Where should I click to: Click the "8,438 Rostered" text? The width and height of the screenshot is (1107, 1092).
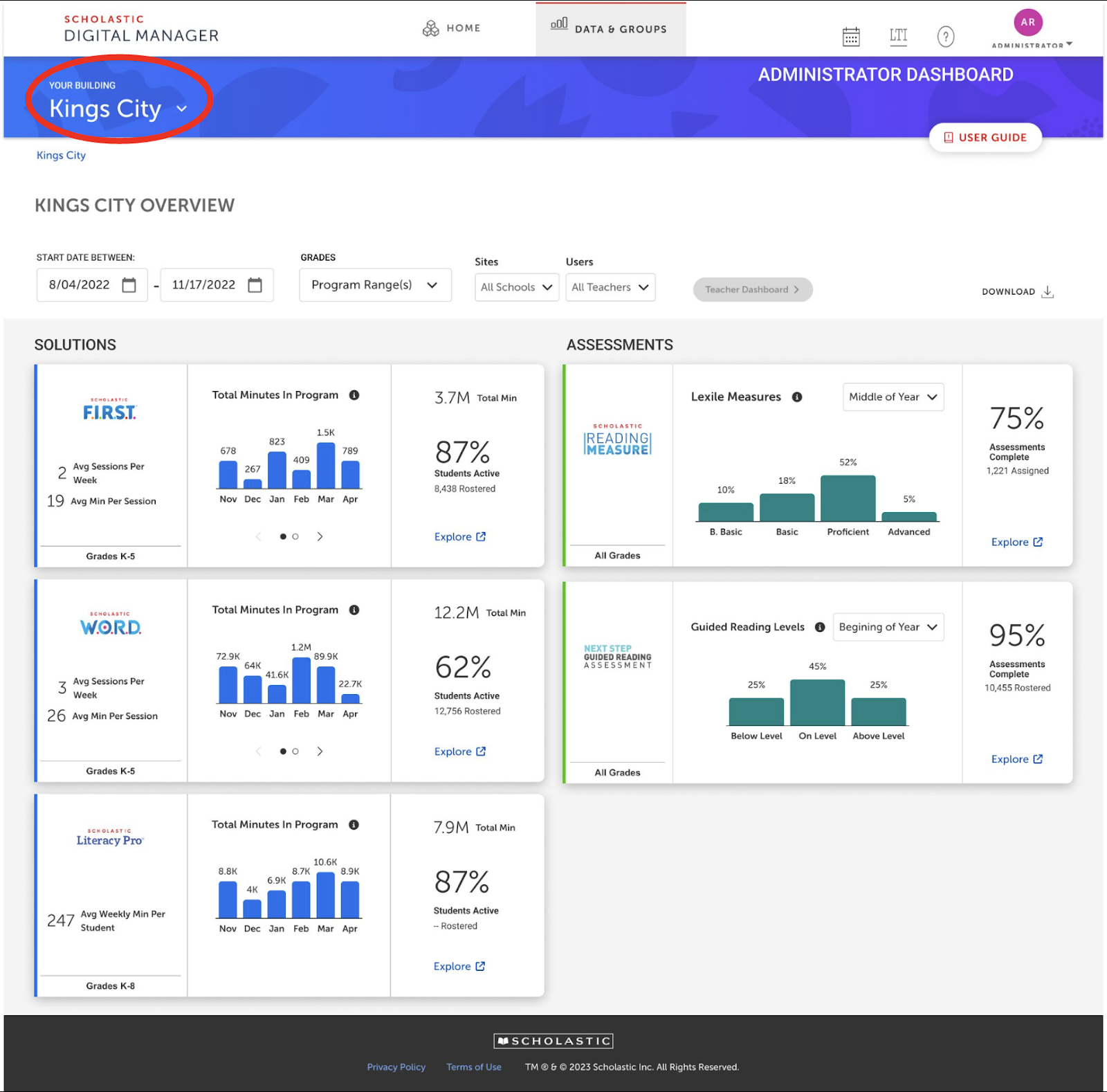pos(465,489)
